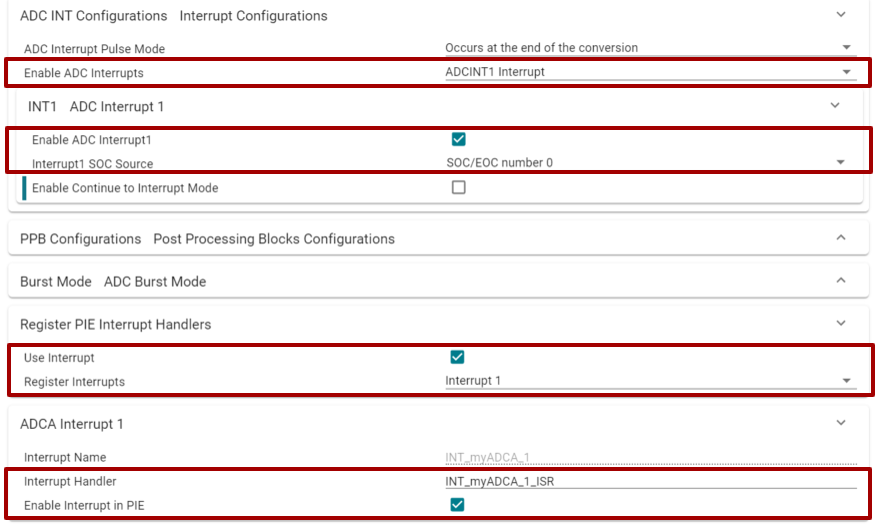Viewport: 878px width, 526px height.
Task: Collapse the ADC INT Configurations section chevron
Action: click(840, 16)
